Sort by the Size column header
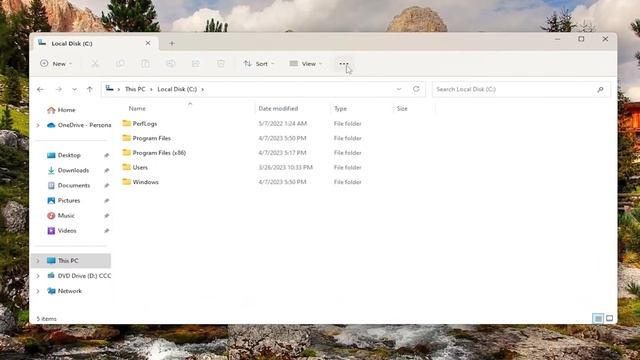640x360 pixels. [x=402, y=109]
